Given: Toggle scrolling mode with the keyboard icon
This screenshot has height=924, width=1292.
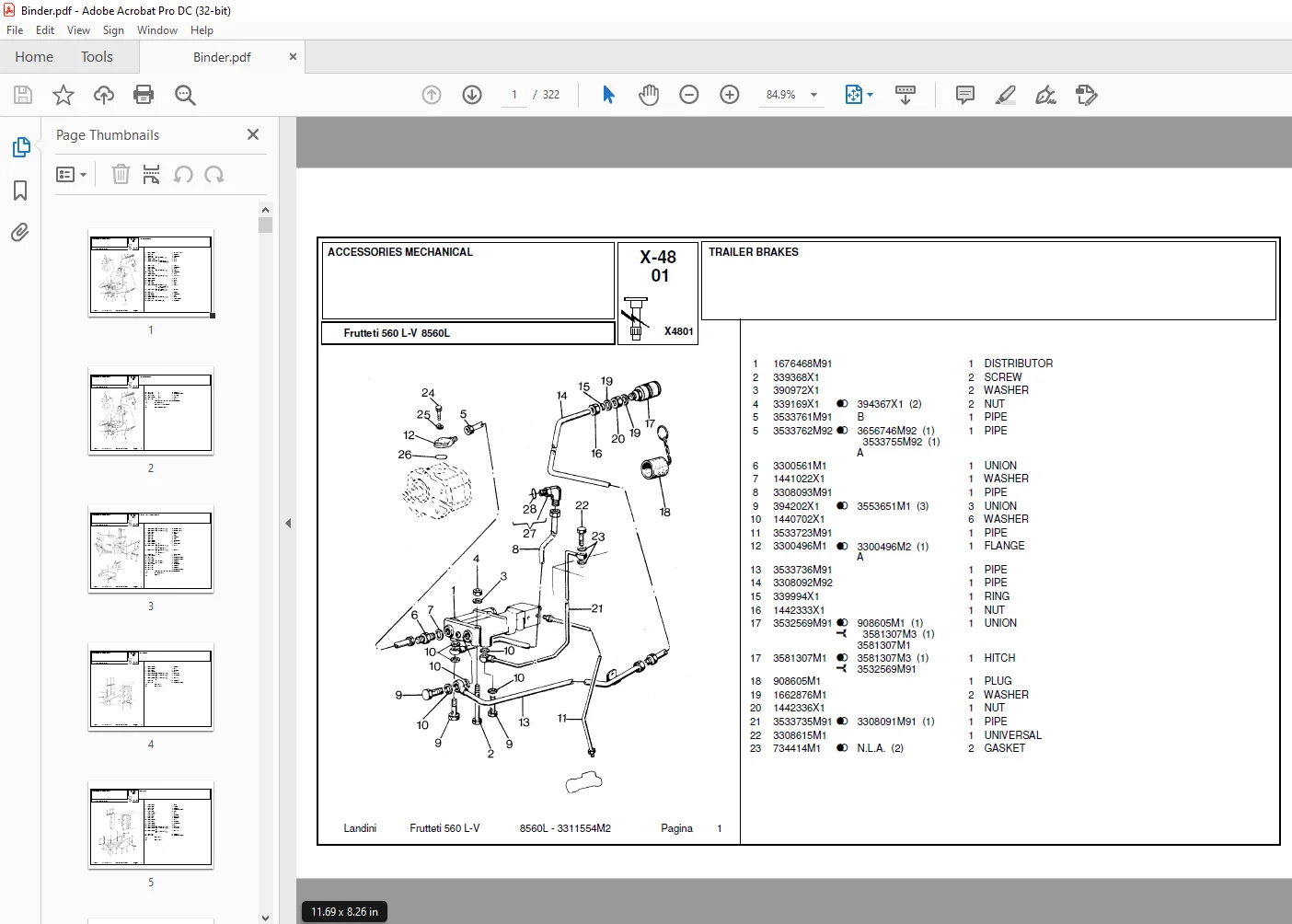Looking at the screenshot, I should tap(906, 95).
